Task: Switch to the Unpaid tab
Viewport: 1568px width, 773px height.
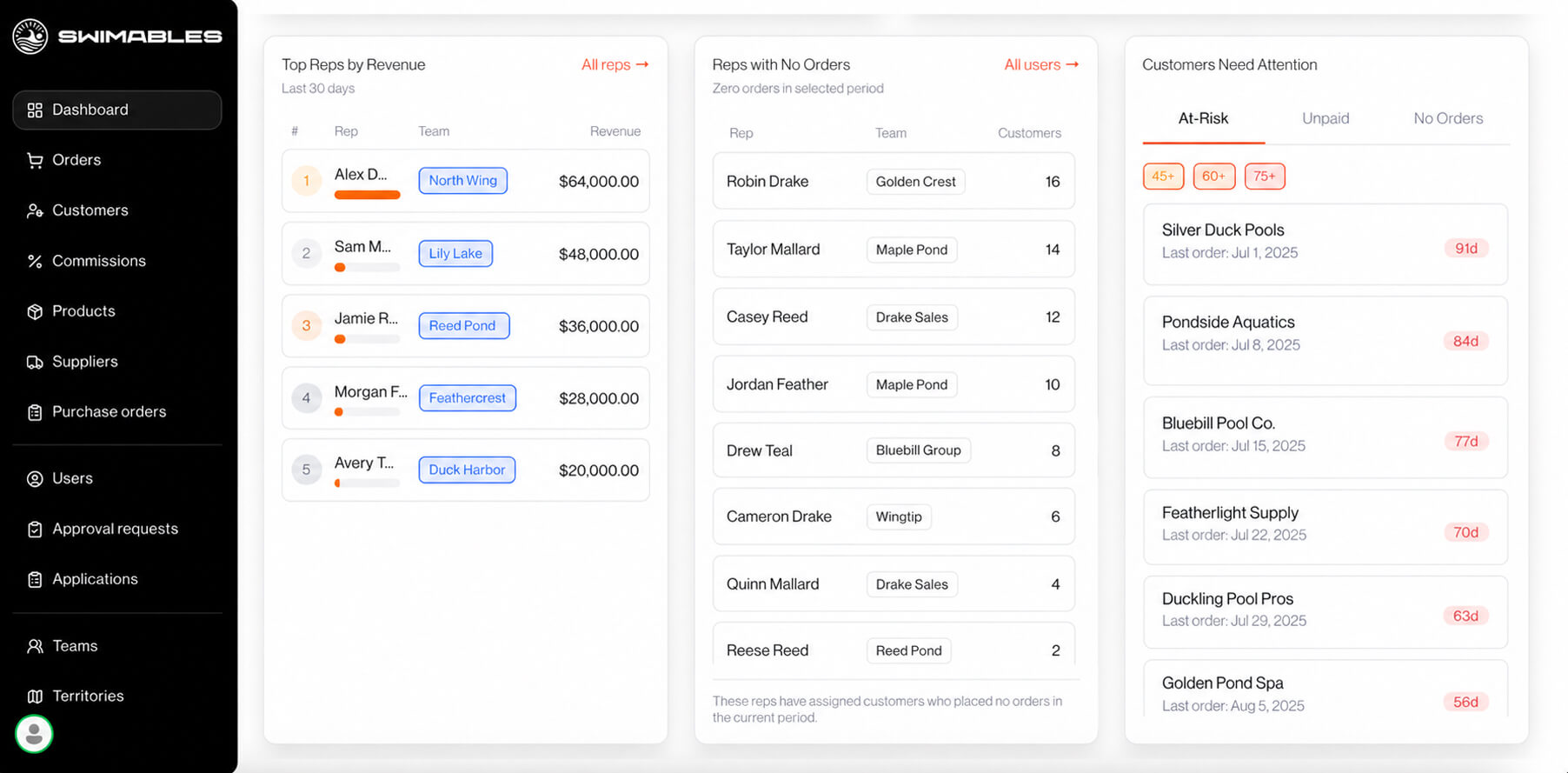Action: 1325,119
